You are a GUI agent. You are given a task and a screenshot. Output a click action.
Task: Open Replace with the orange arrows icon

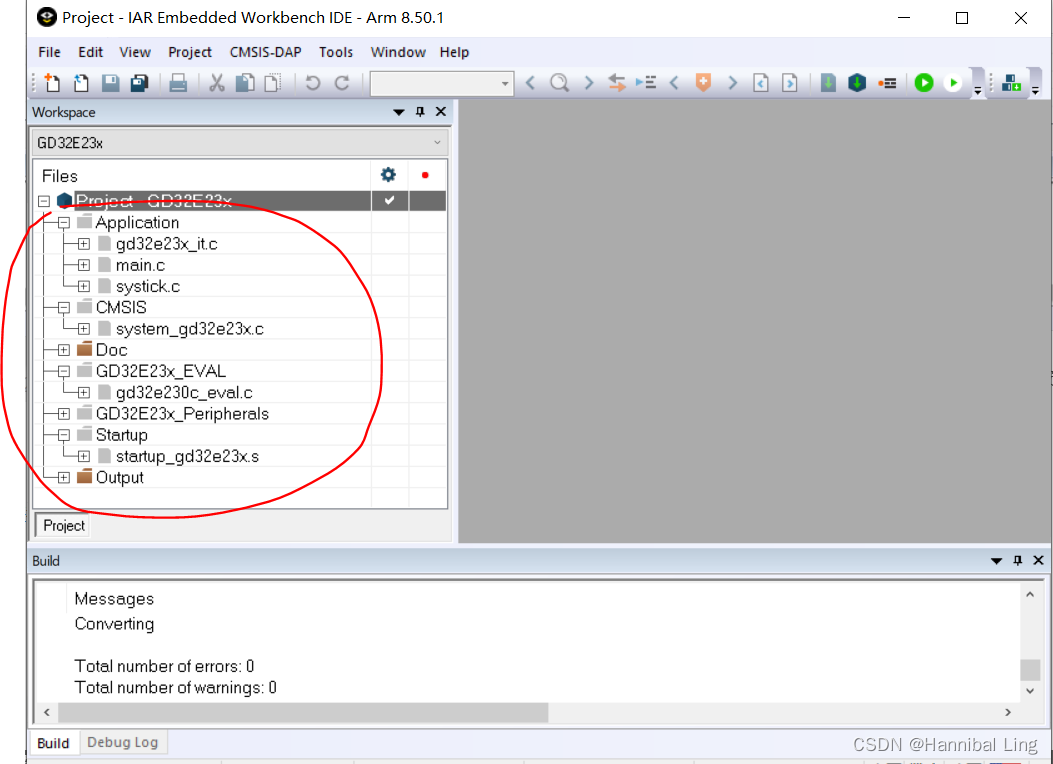pos(616,83)
